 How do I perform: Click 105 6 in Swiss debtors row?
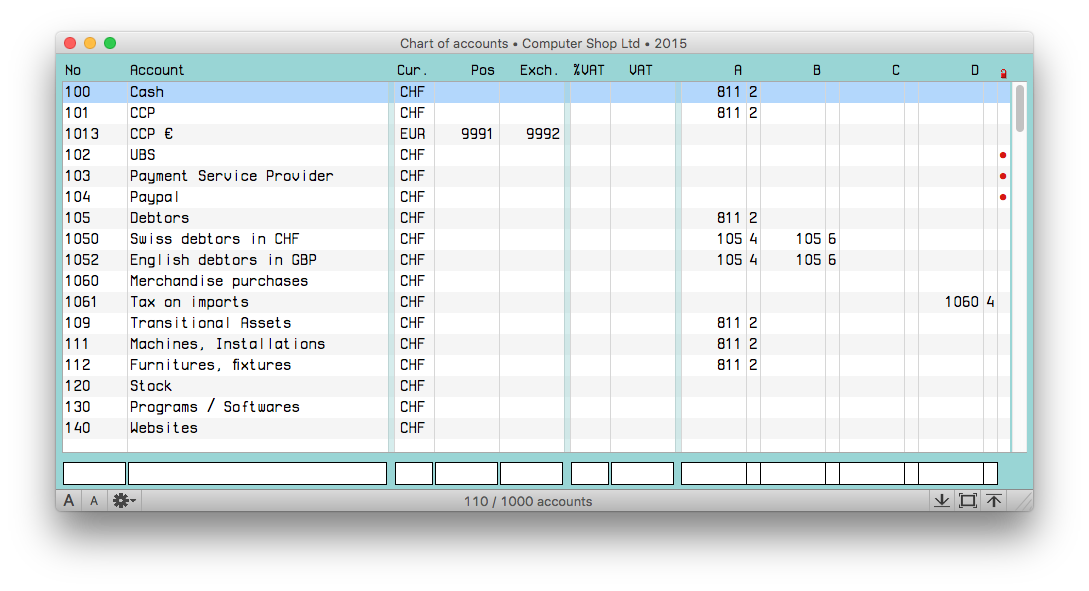coord(816,239)
